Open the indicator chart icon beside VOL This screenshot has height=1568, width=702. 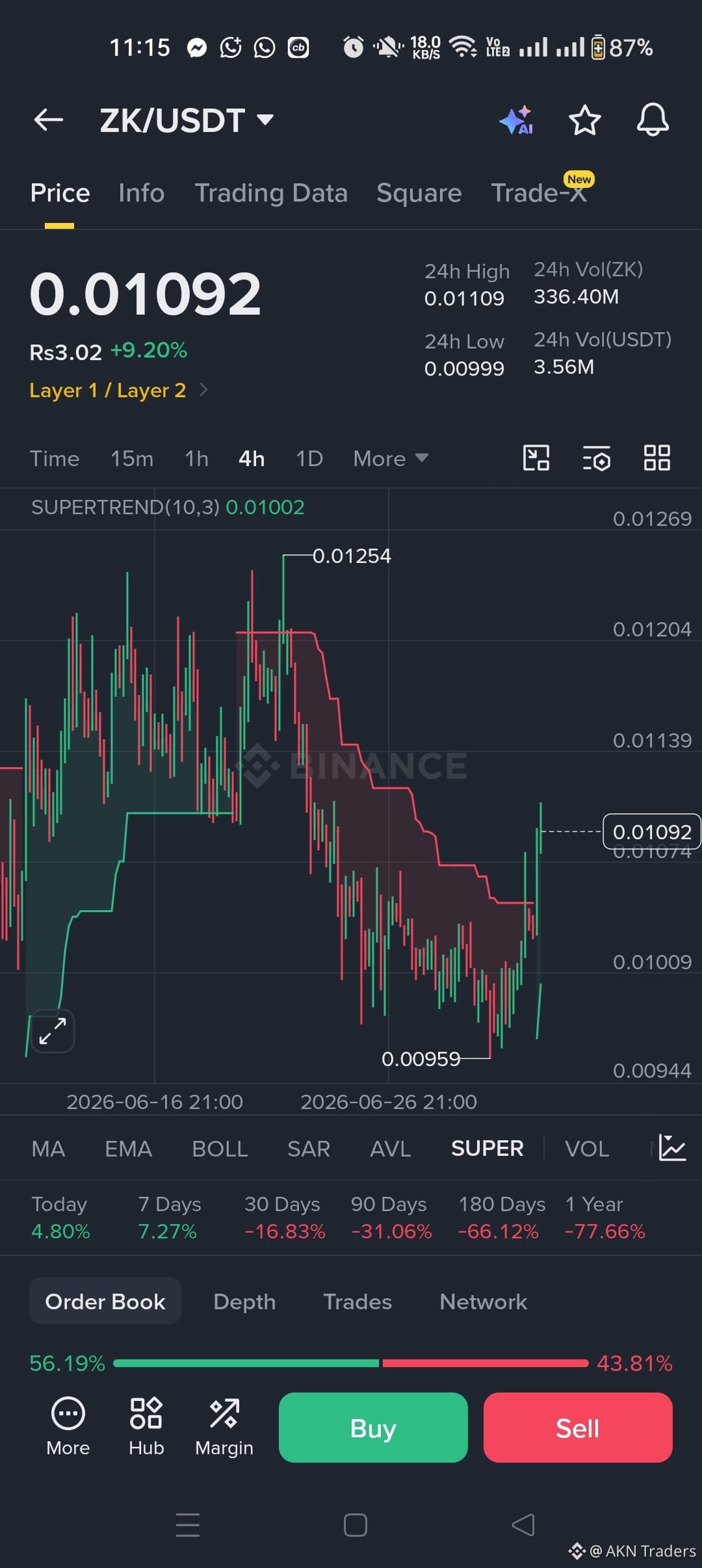click(672, 1148)
